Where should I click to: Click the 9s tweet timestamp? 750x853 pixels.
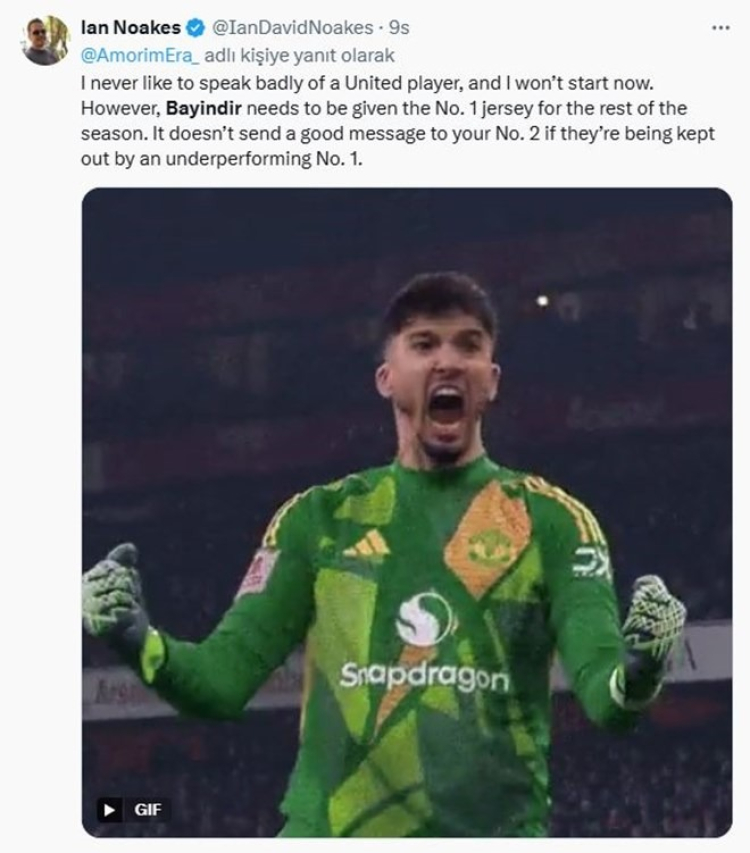[399, 28]
